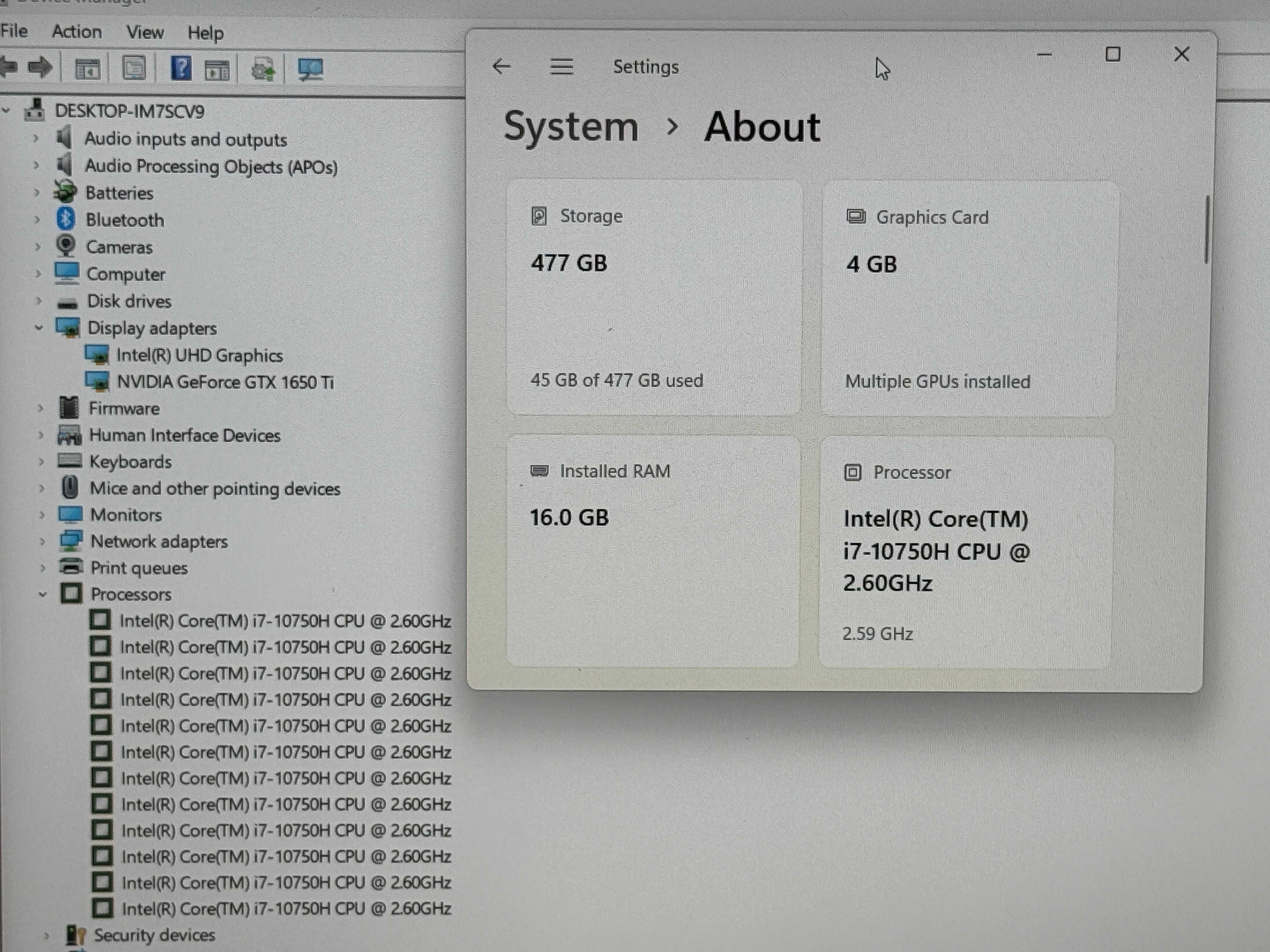Click Scan for hardware changes monitor icon
1270x952 pixels.
(x=311, y=70)
